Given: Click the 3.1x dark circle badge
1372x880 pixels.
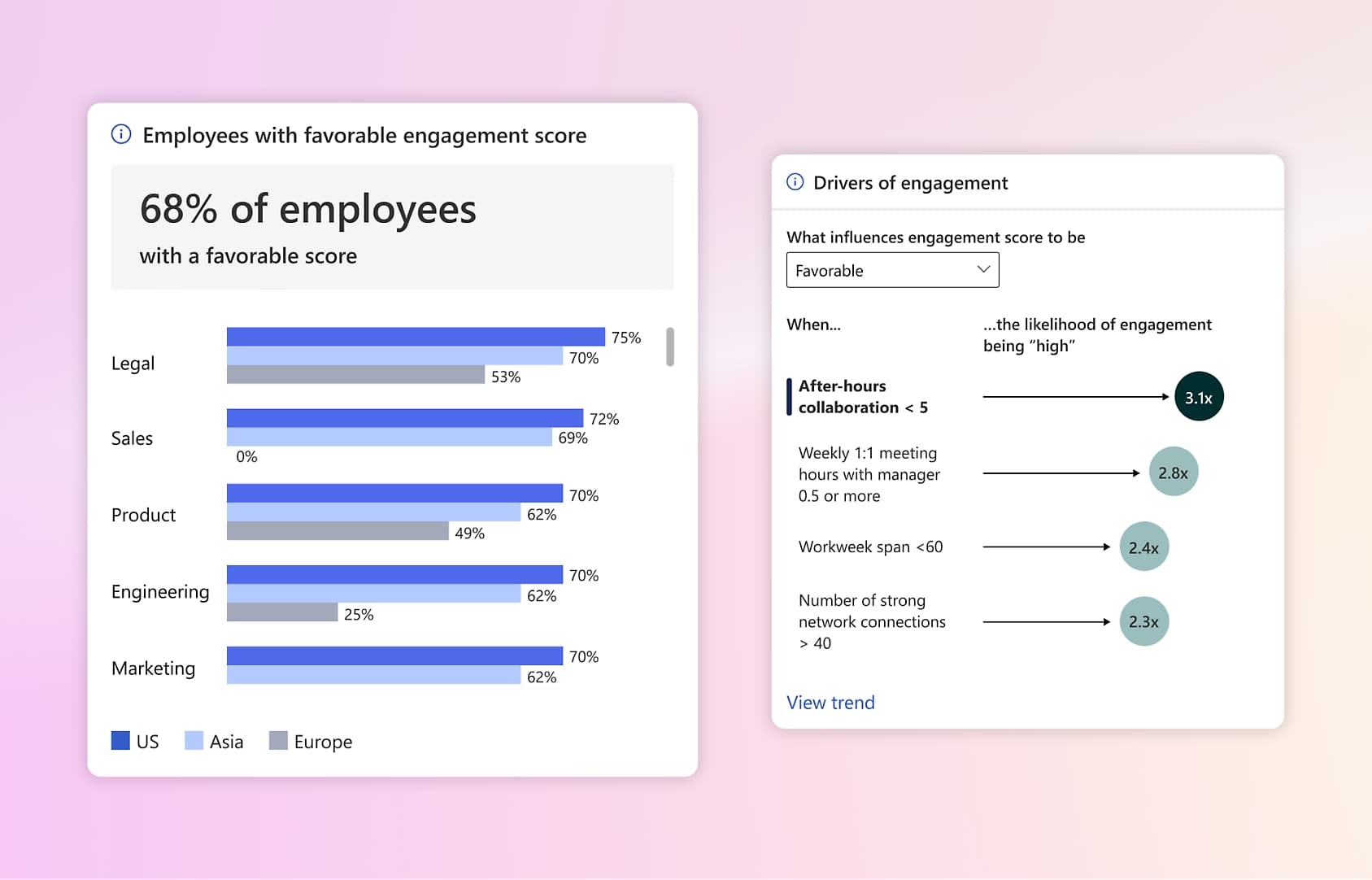Looking at the screenshot, I should pos(1198,397).
